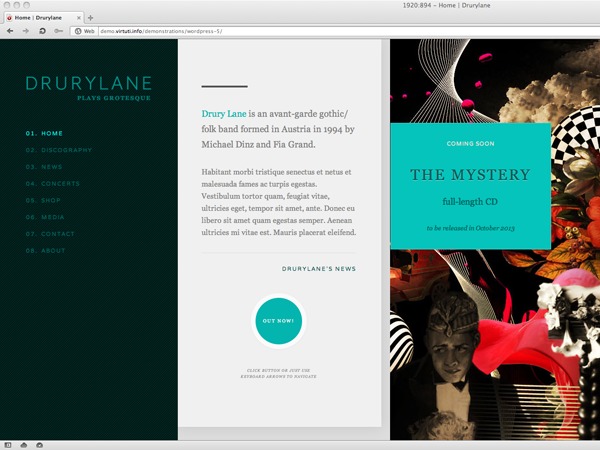This screenshot has height=450, width=600.
Task: Reload the page with the refresh icon
Action: [x=42, y=31]
